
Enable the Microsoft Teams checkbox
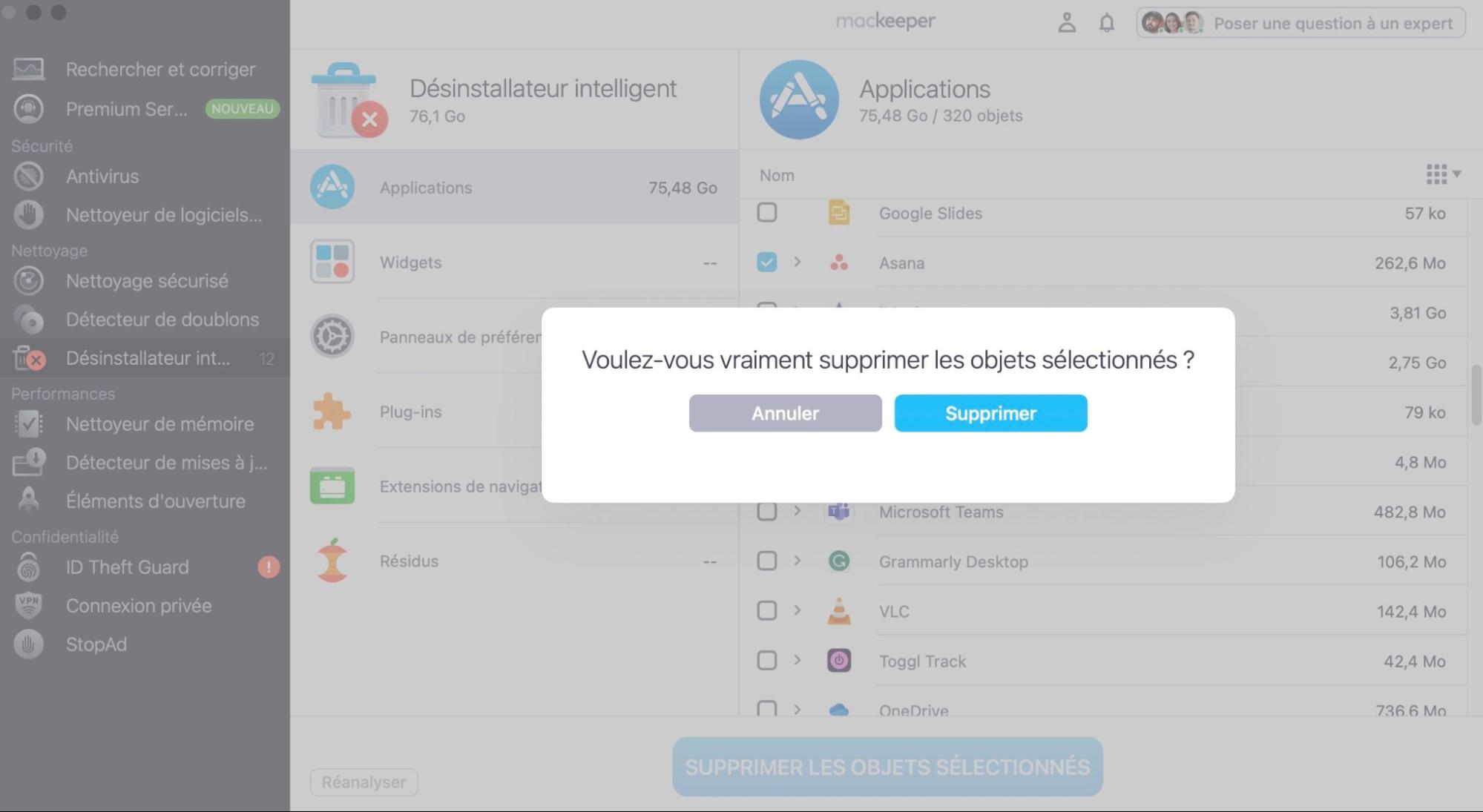(x=766, y=511)
